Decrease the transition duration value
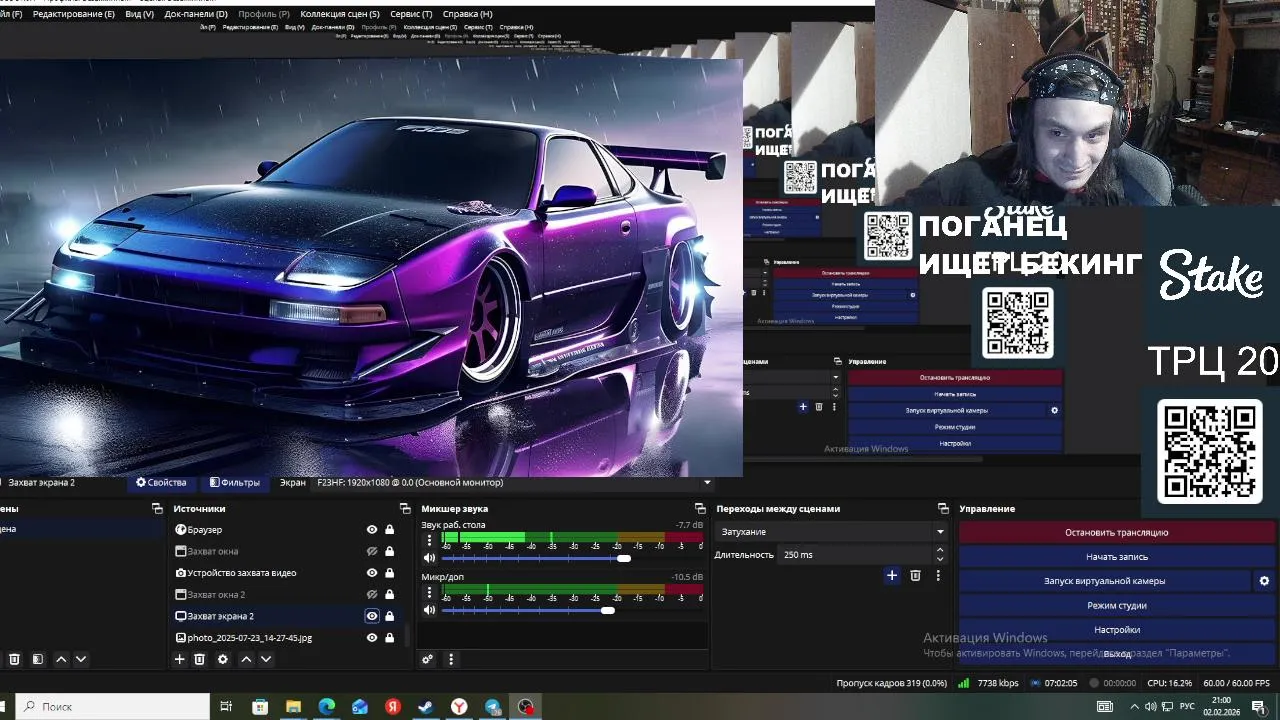This screenshot has width=1280, height=720. (x=940, y=559)
